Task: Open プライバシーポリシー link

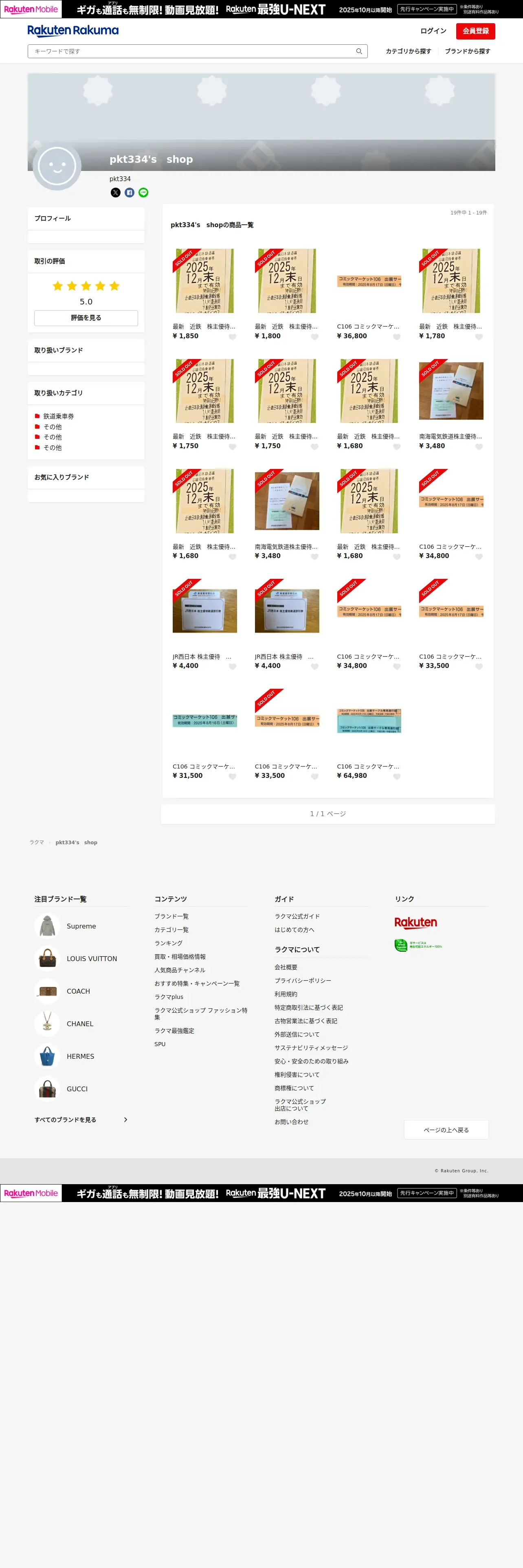Action: click(x=303, y=981)
